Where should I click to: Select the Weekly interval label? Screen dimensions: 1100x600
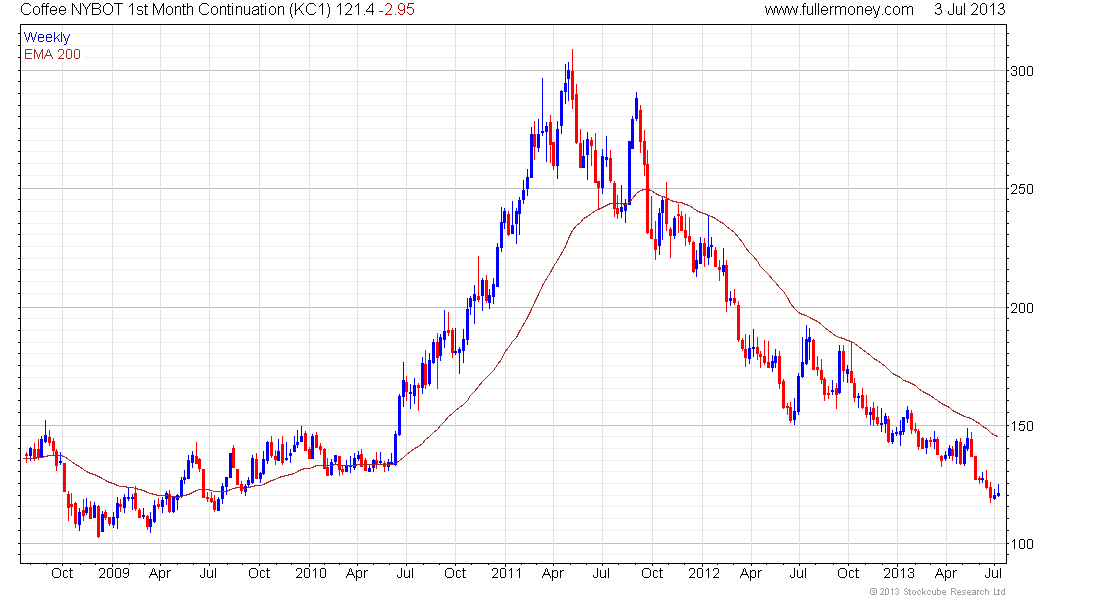tap(47, 37)
